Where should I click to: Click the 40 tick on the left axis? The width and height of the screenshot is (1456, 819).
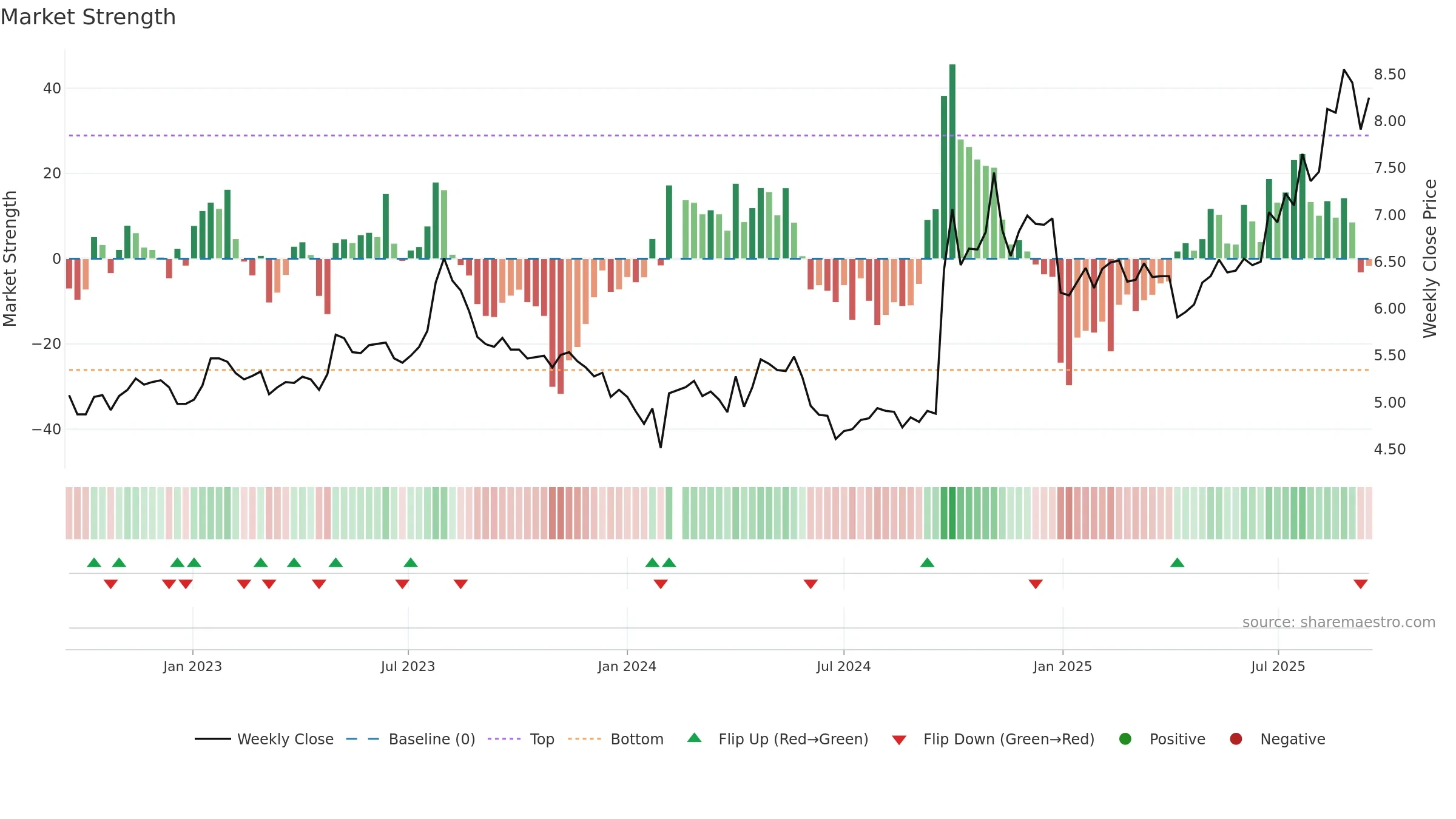52,89
